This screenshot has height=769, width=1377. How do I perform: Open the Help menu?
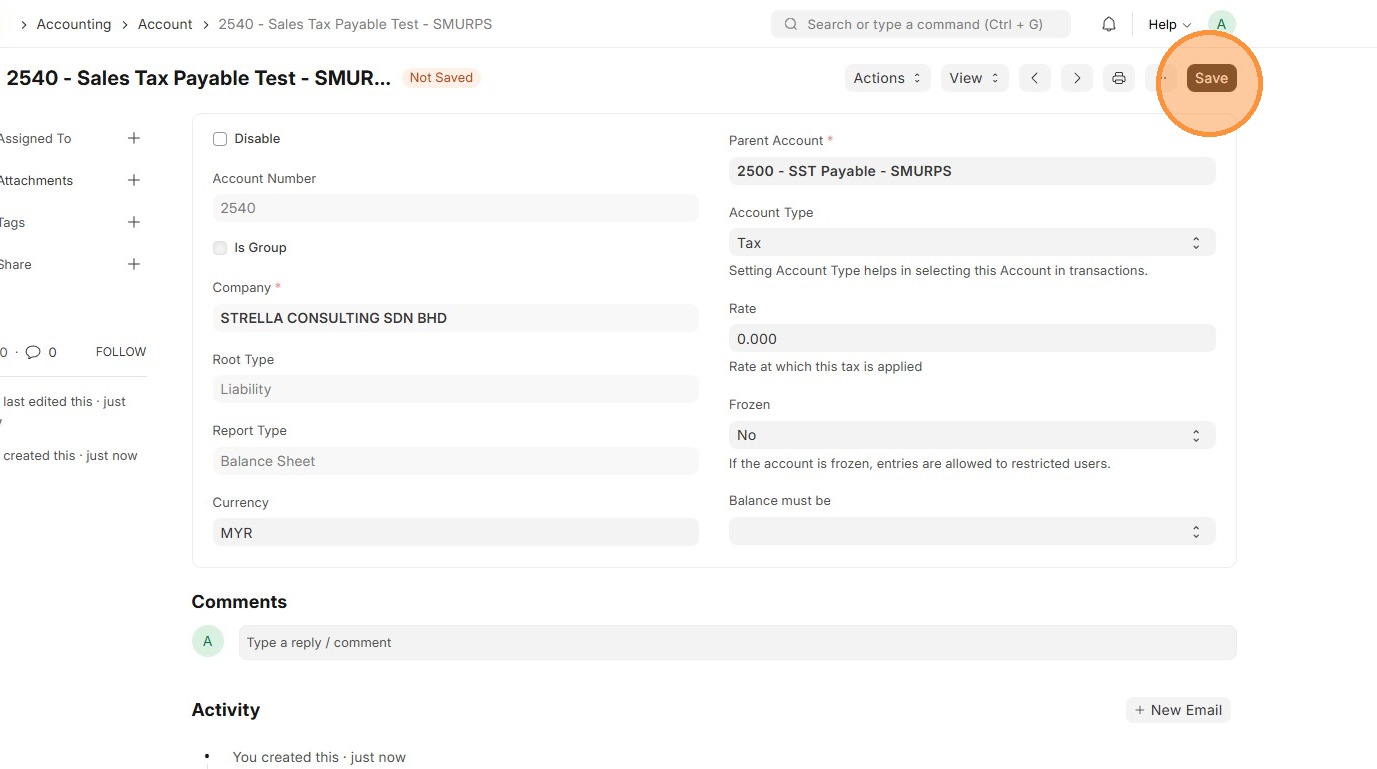1169,24
